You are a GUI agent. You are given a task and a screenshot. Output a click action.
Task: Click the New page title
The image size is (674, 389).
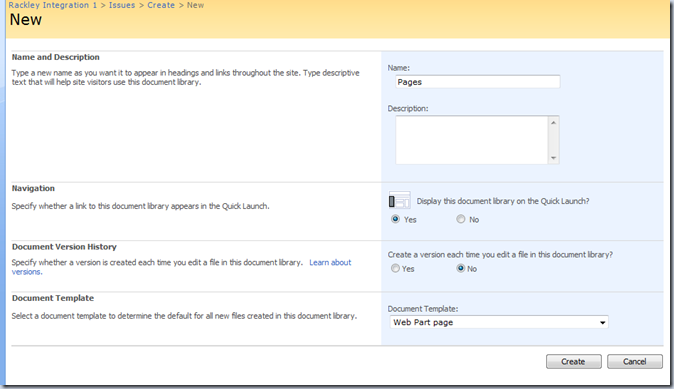click(26, 20)
